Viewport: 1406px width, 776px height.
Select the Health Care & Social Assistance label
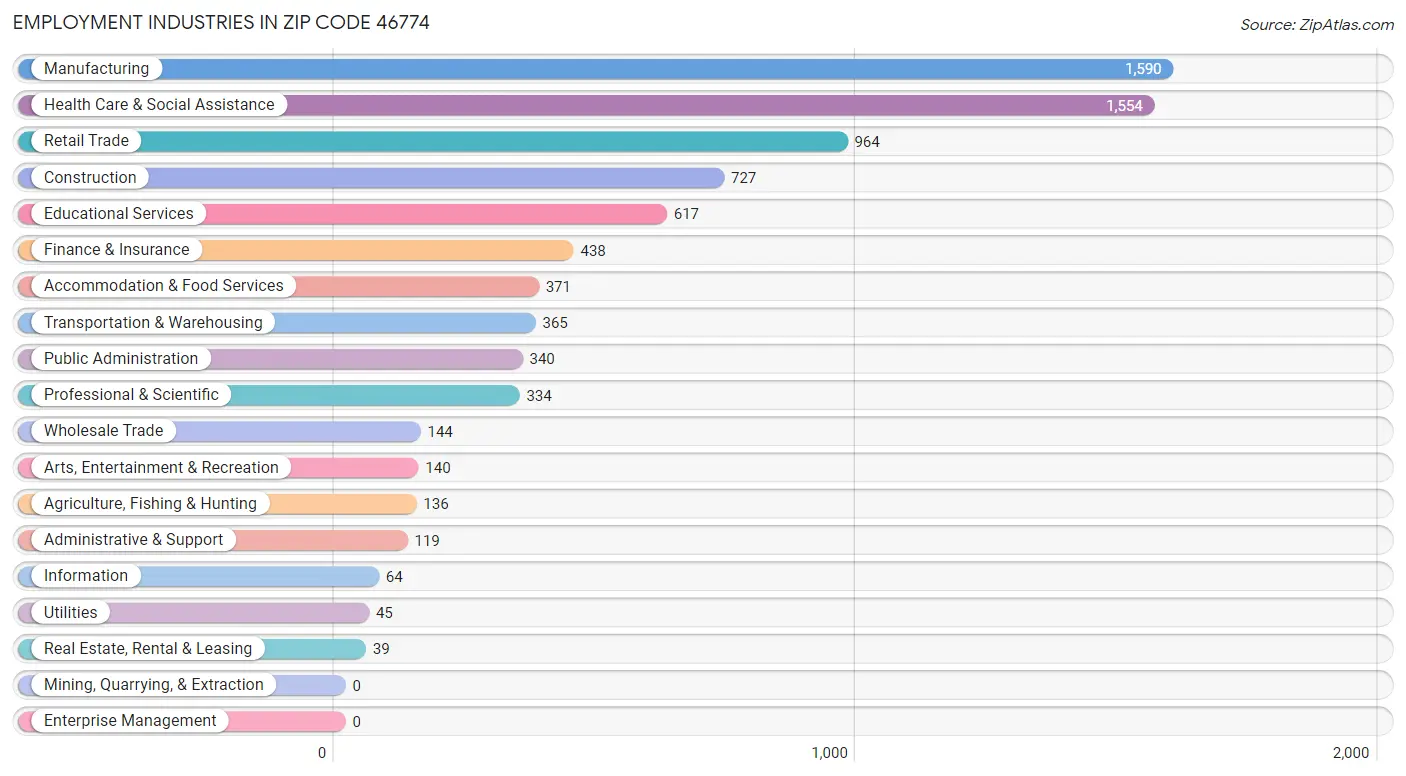(159, 105)
